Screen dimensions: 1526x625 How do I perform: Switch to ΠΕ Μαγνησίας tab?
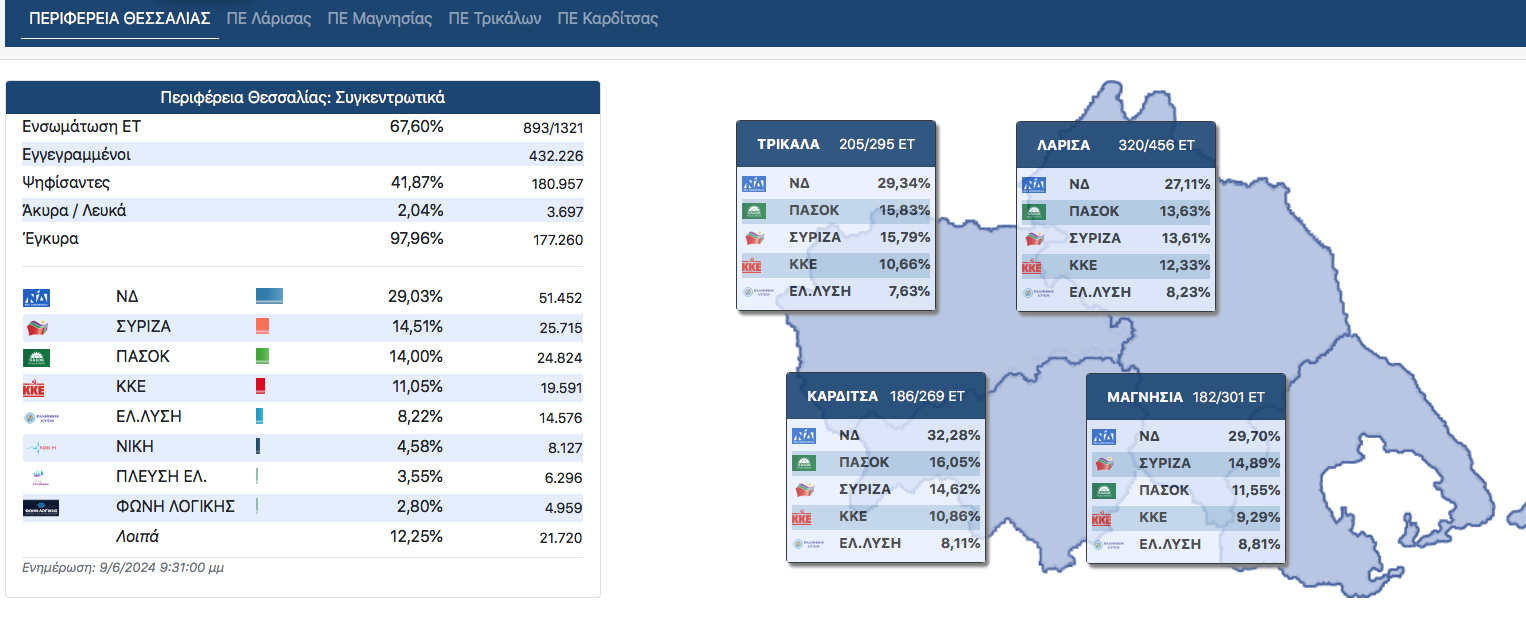(x=379, y=19)
